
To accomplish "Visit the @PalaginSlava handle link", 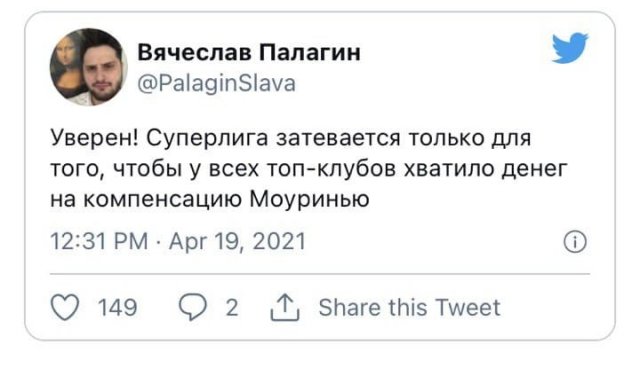I will point(217,84).
